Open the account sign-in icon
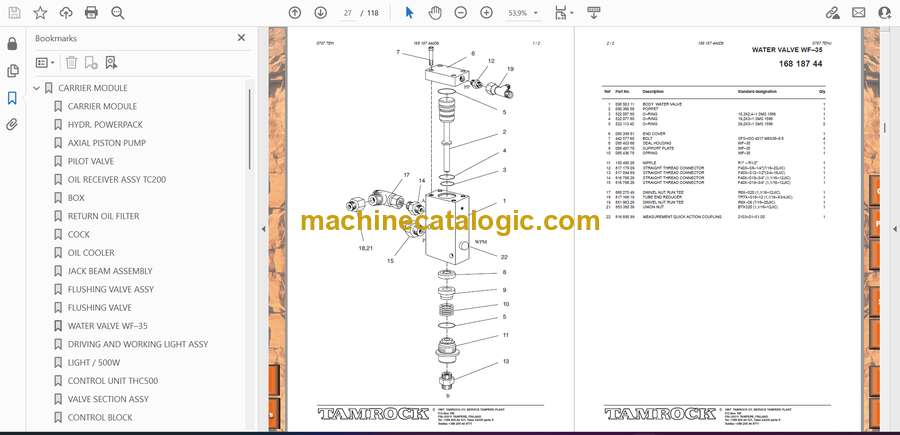Image resolution: width=900 pixels, height=435 pixels. tap(885, 13)
